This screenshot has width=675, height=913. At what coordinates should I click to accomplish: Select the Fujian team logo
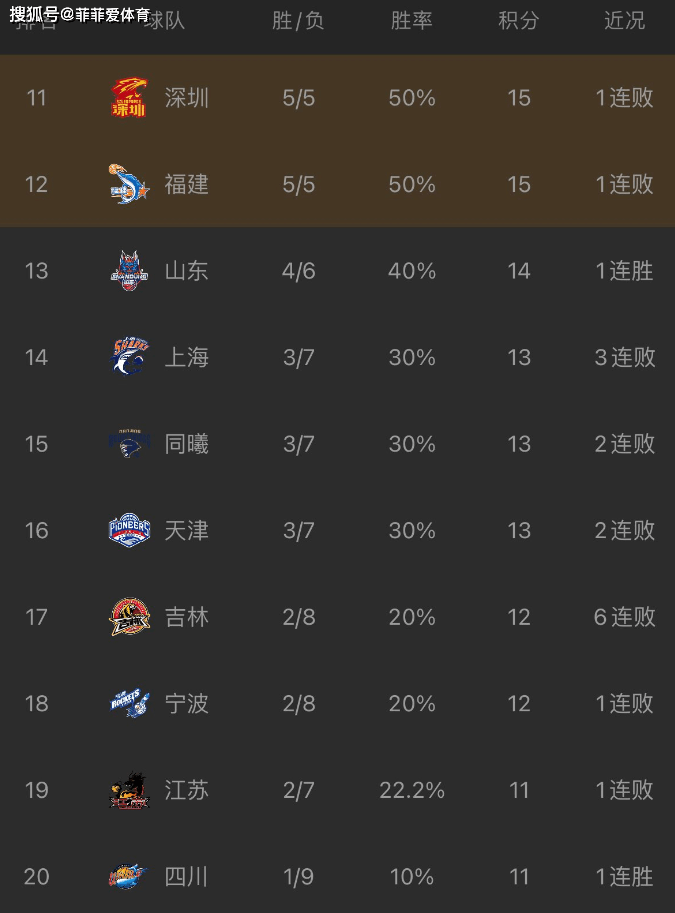click(x=129, y=184)
